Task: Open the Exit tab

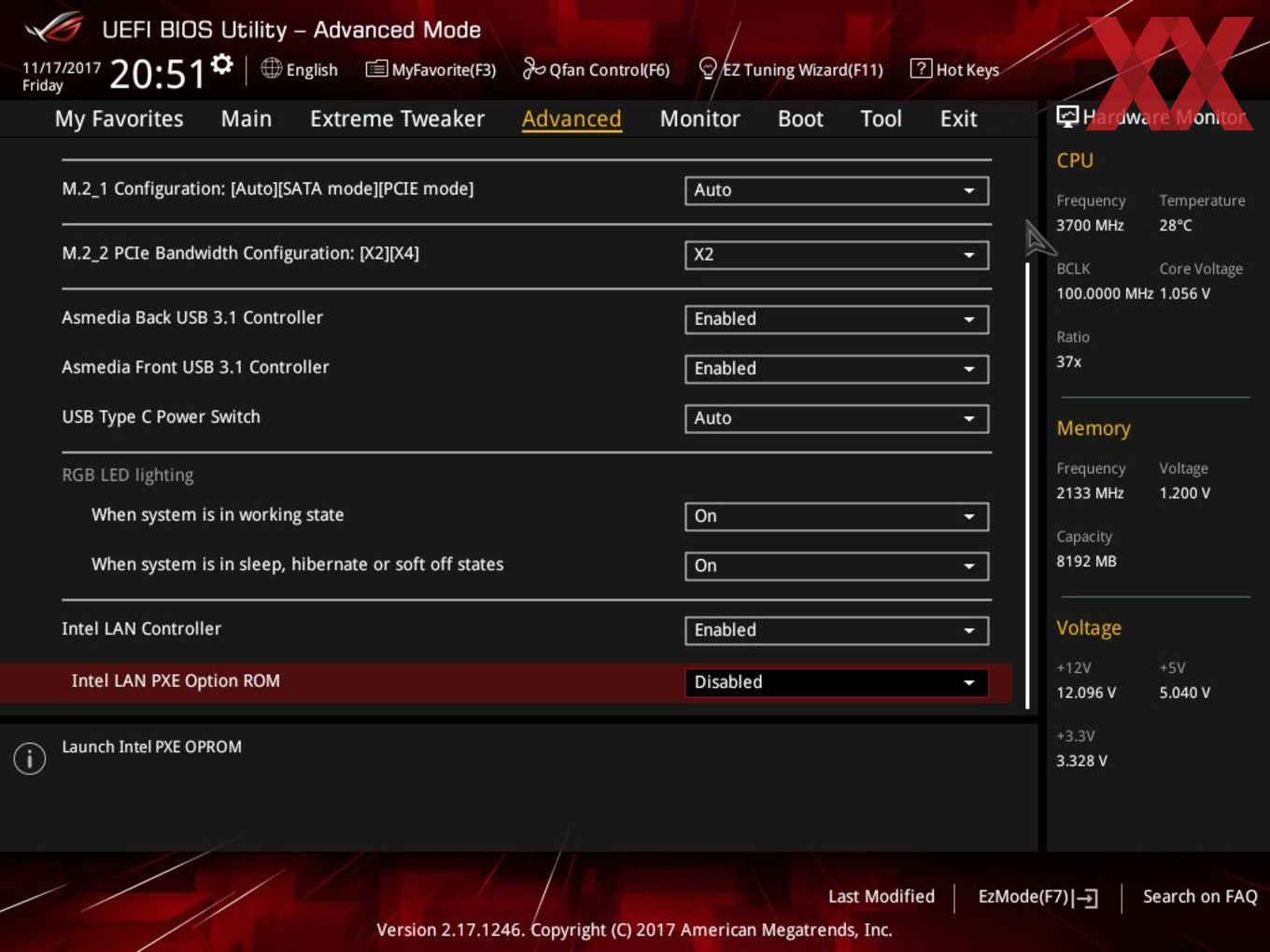Action: [958, 119]
